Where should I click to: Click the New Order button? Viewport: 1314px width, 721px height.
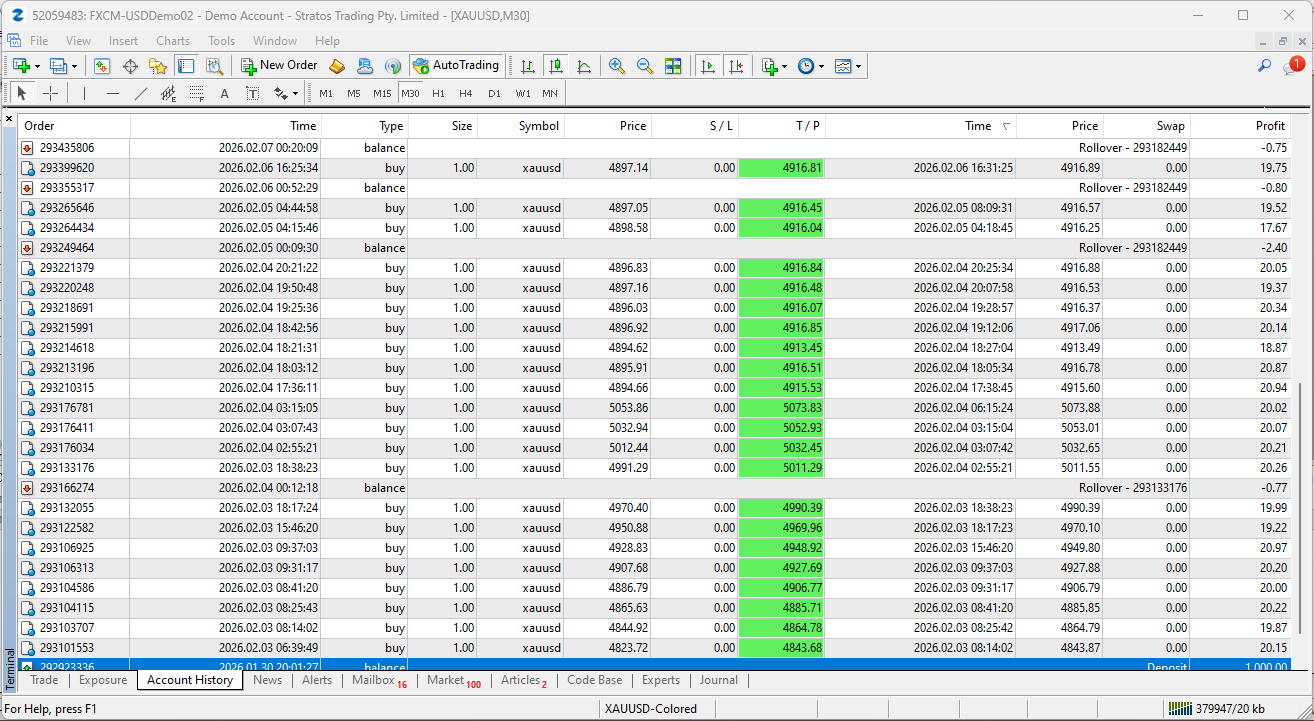tap(279, 66)
